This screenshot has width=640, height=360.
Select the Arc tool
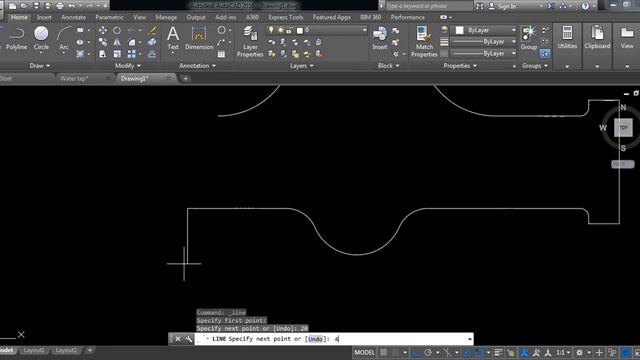coord(64,38)
